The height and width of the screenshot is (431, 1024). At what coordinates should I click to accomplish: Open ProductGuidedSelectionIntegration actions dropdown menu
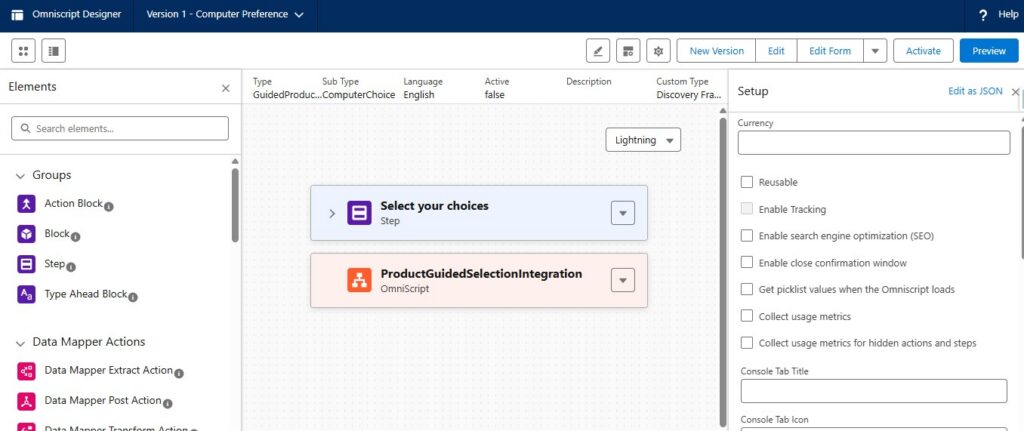(x=622, y=281)
